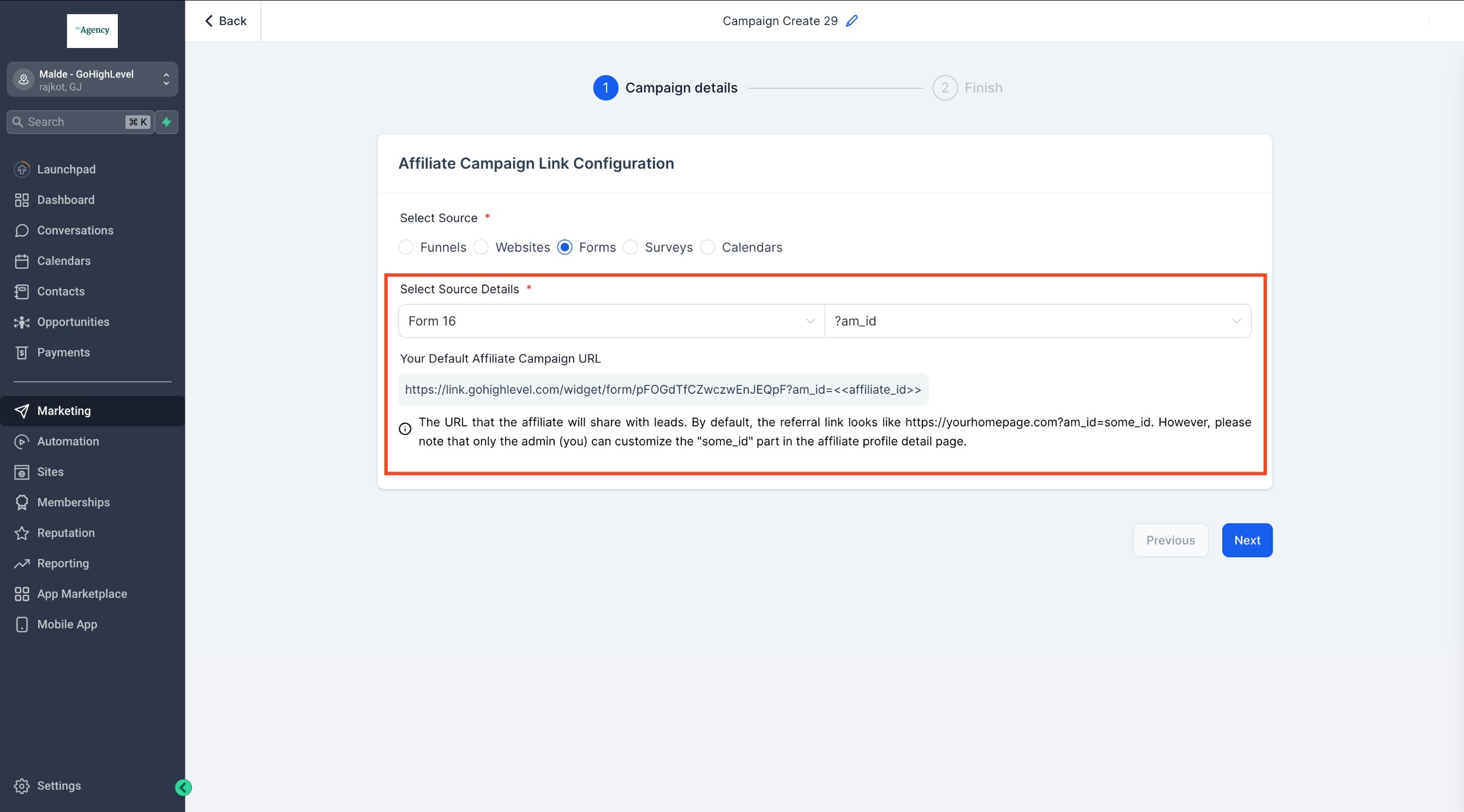Viewport: 1464px width, 812px height.
Task: Go to Finish step 2
Action: pyautogui.click(x=945, y=88)
